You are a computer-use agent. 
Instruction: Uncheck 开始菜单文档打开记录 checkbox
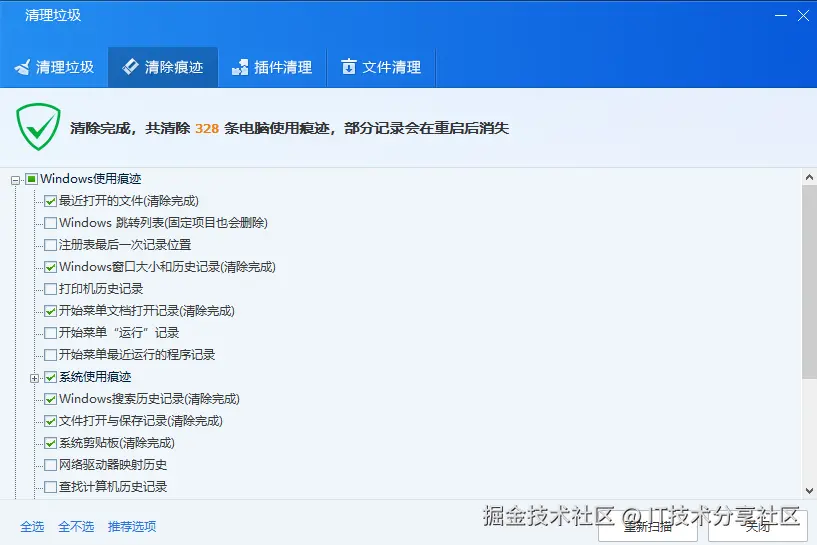[x=51, y=311]
